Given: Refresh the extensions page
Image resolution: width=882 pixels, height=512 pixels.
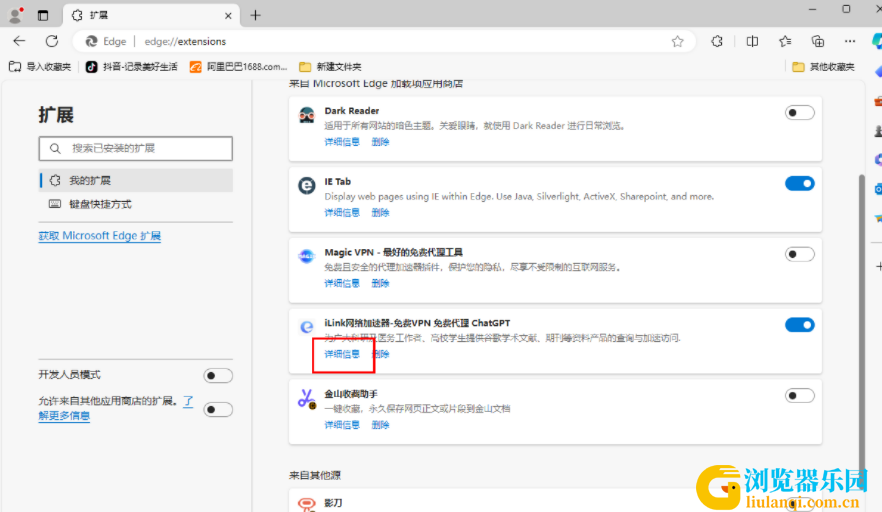Looking at the screenshot, I should pos(52,41).
